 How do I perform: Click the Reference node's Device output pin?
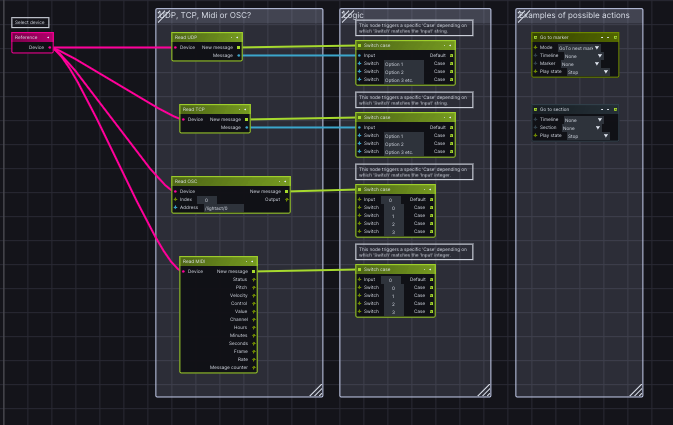click(50, 47)
